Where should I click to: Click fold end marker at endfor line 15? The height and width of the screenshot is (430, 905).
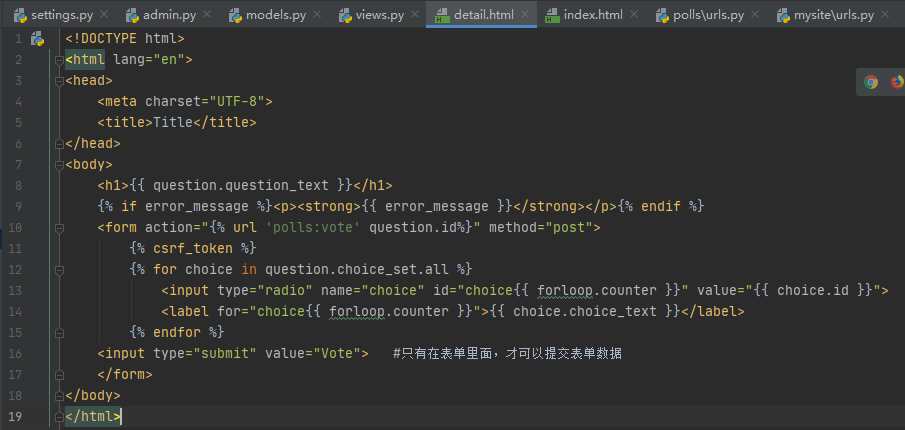pyautogui.click(x=58, y=332)
